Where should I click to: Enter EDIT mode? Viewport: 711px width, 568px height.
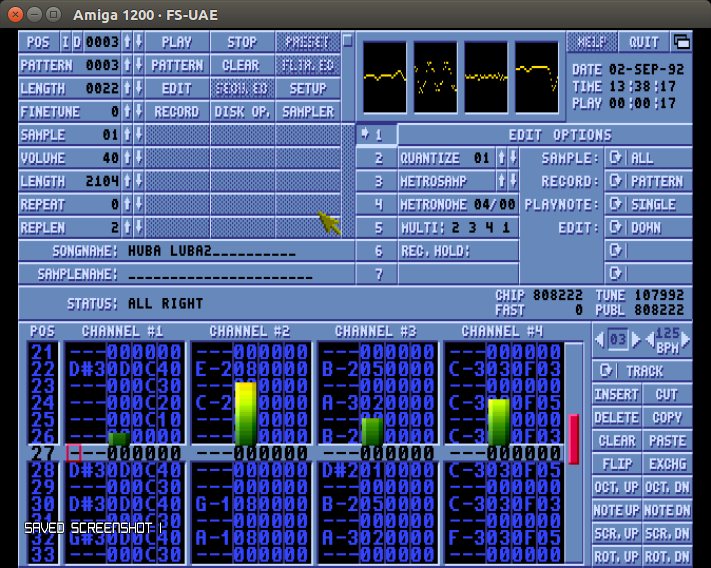pos(177,88)
